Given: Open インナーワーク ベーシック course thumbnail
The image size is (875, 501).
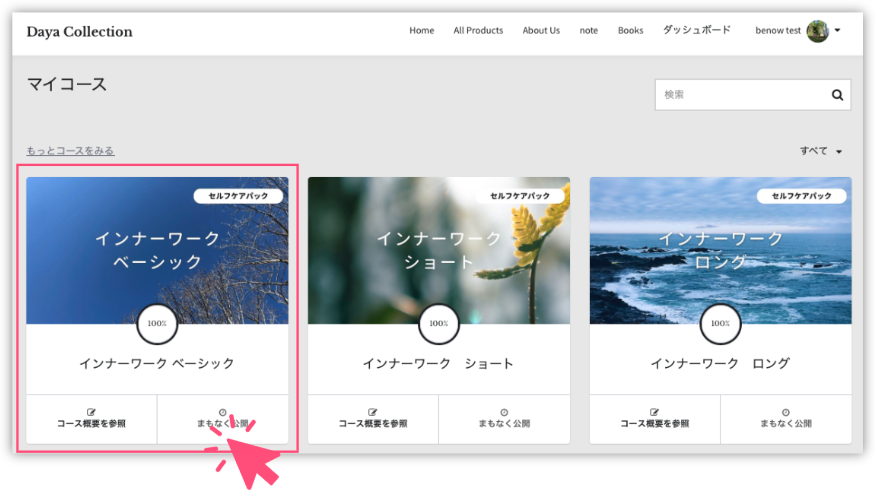Looking at the screenshot, I should (x=157, y=250).
